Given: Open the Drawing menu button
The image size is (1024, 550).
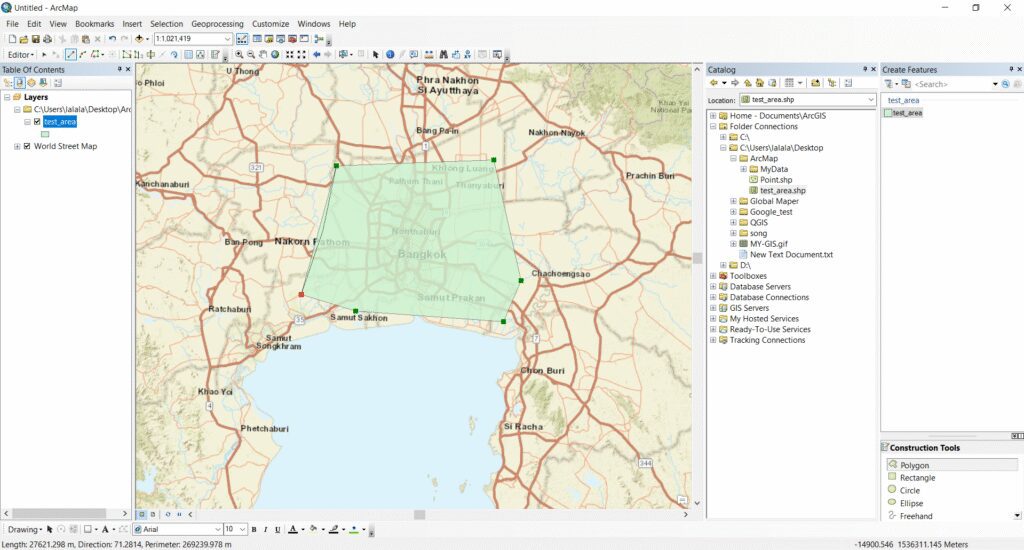Looking at the screenshot, I should (25, 530).
